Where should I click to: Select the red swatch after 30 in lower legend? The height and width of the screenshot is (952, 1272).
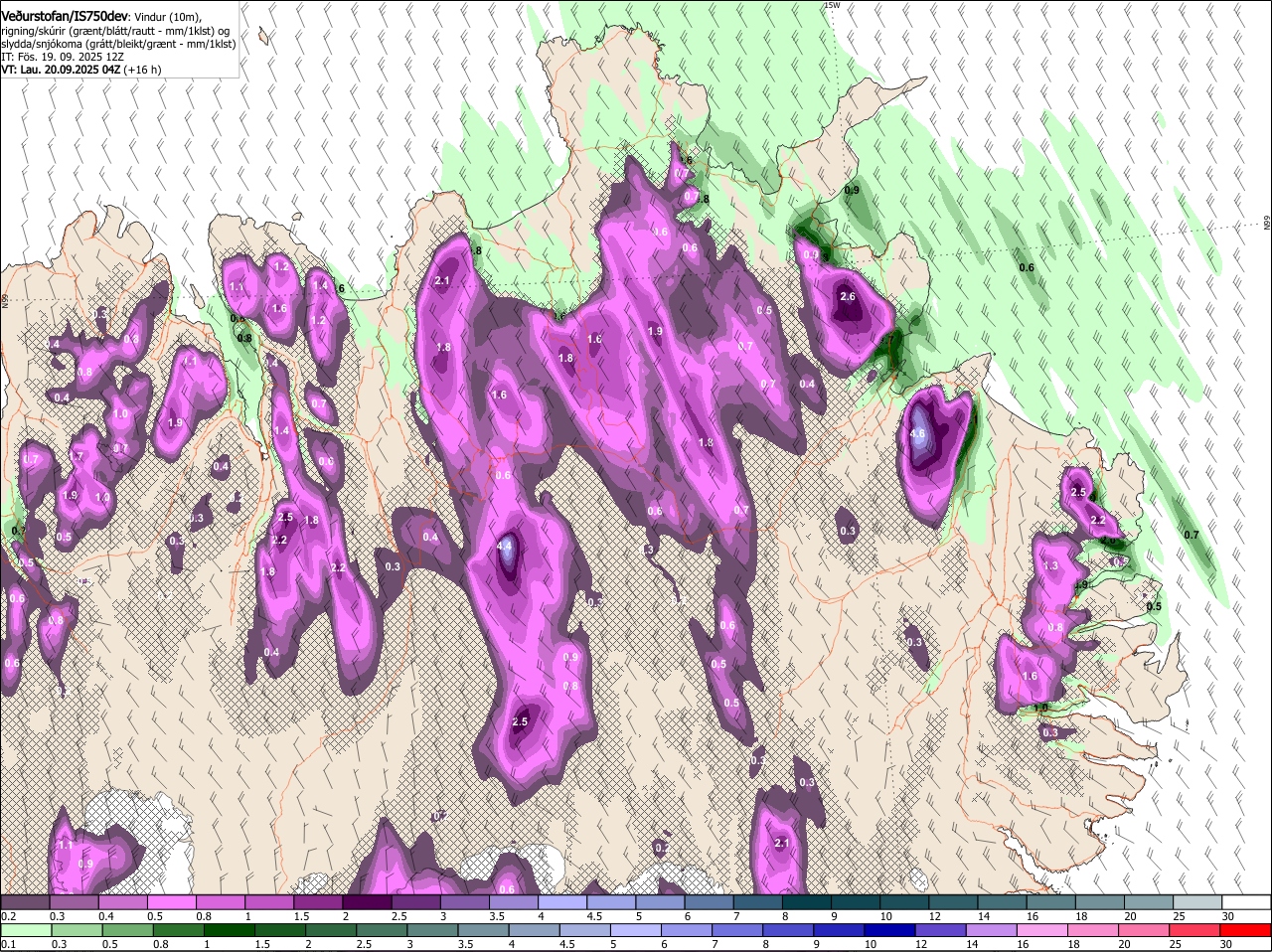(1247, 930)
